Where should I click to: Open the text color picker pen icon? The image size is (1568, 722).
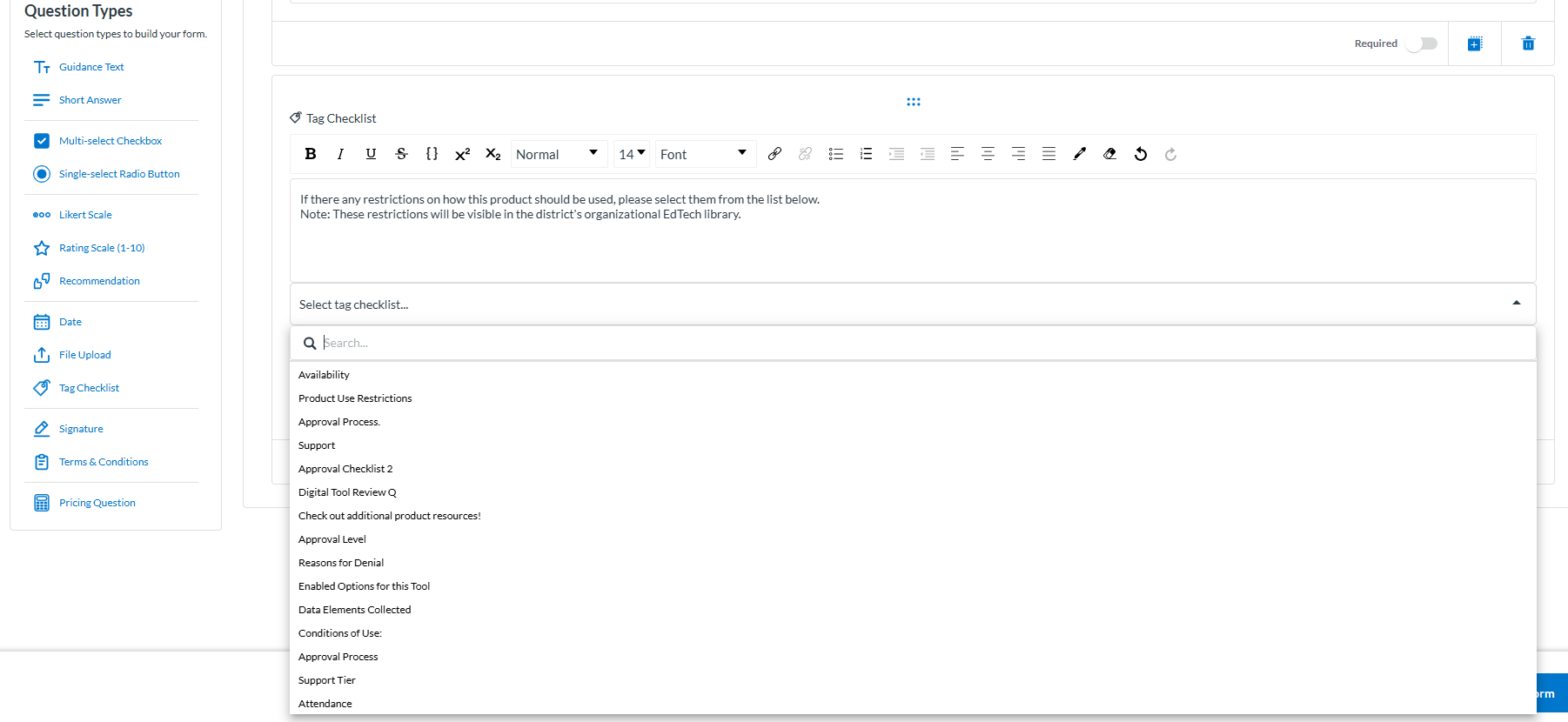pyautogui.click(x=1079, y=154)
